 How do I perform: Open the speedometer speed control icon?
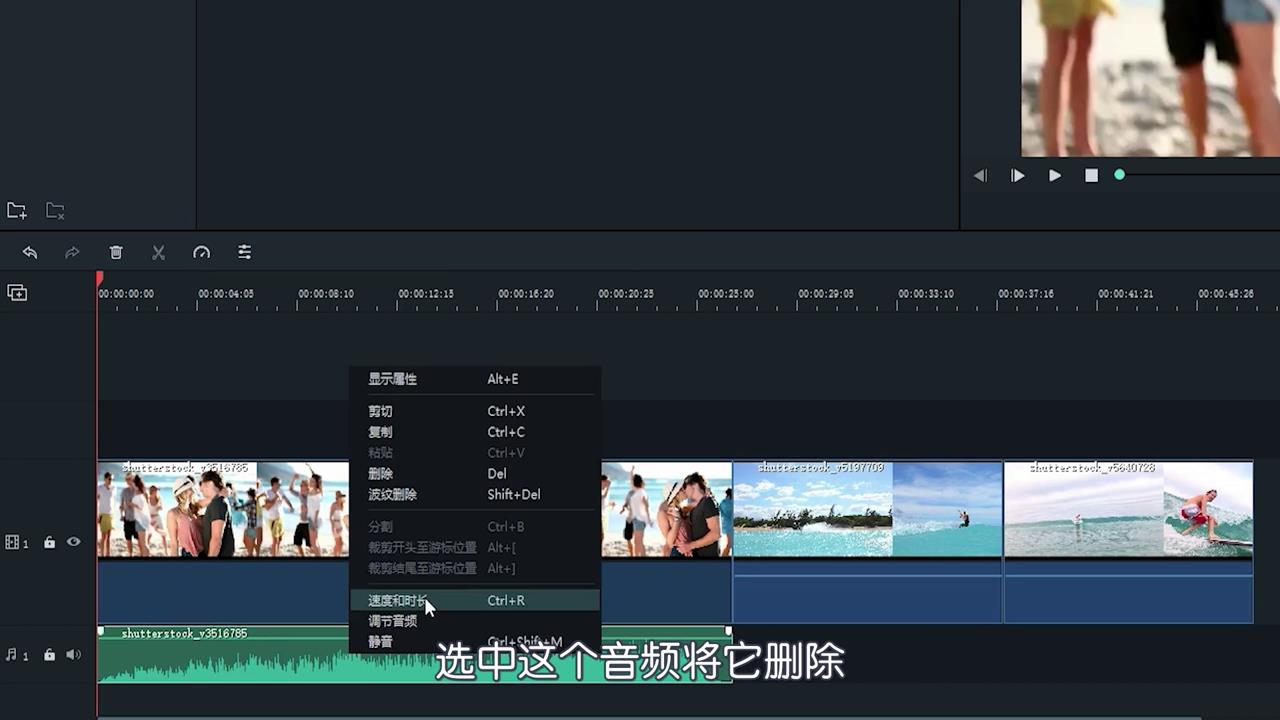click(x=202, y=252)
